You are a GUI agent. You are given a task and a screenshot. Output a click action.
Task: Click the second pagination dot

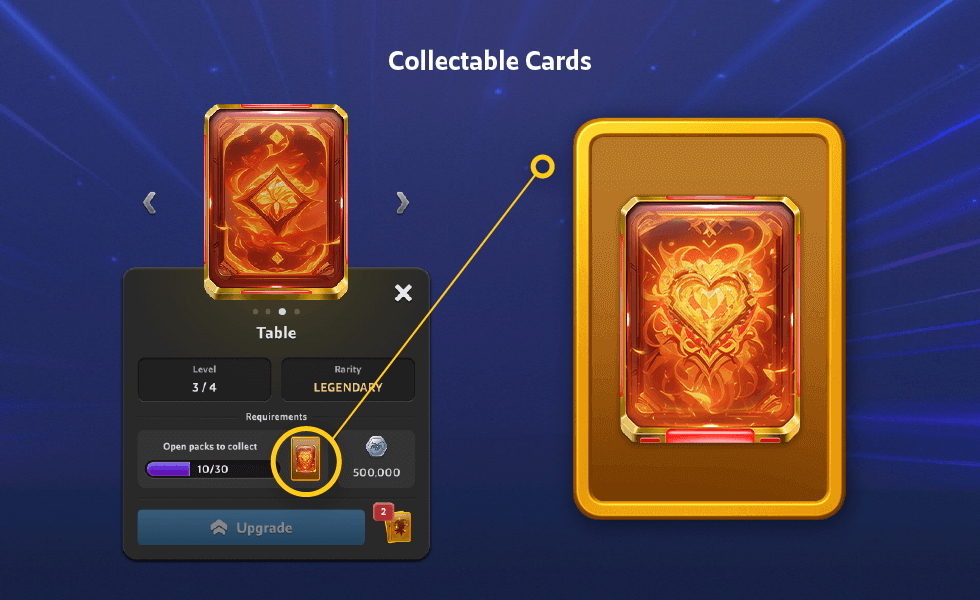(x=268, y=311)
